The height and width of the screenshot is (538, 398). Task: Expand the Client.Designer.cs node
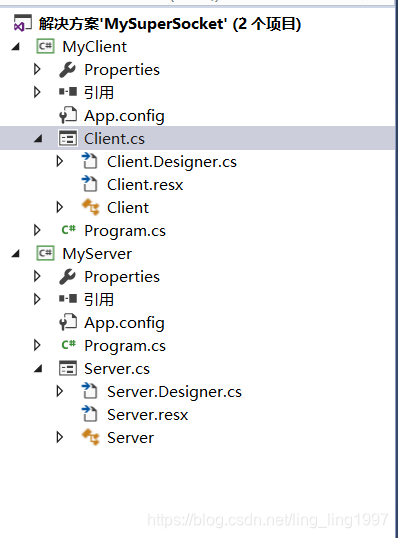[60, 161]
